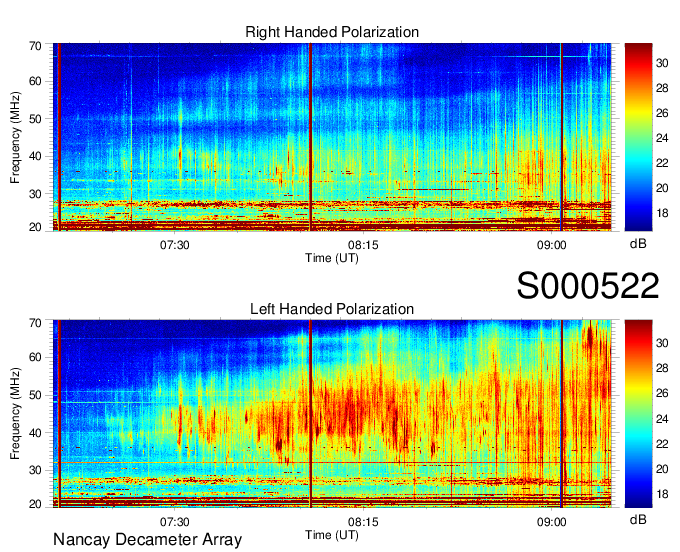The width and height of the screenshot is (680, 552).
Task: Click the "50" frequency tick of bottom plot
Action: coord(35,395)
